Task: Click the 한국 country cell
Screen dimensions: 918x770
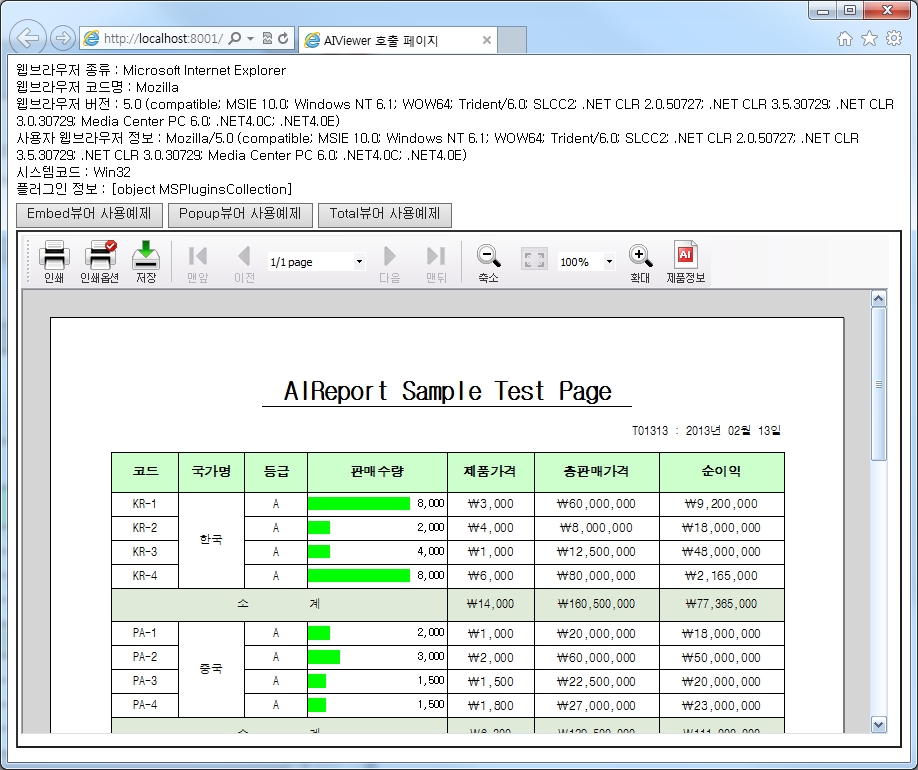Action: tap(211, 540)
